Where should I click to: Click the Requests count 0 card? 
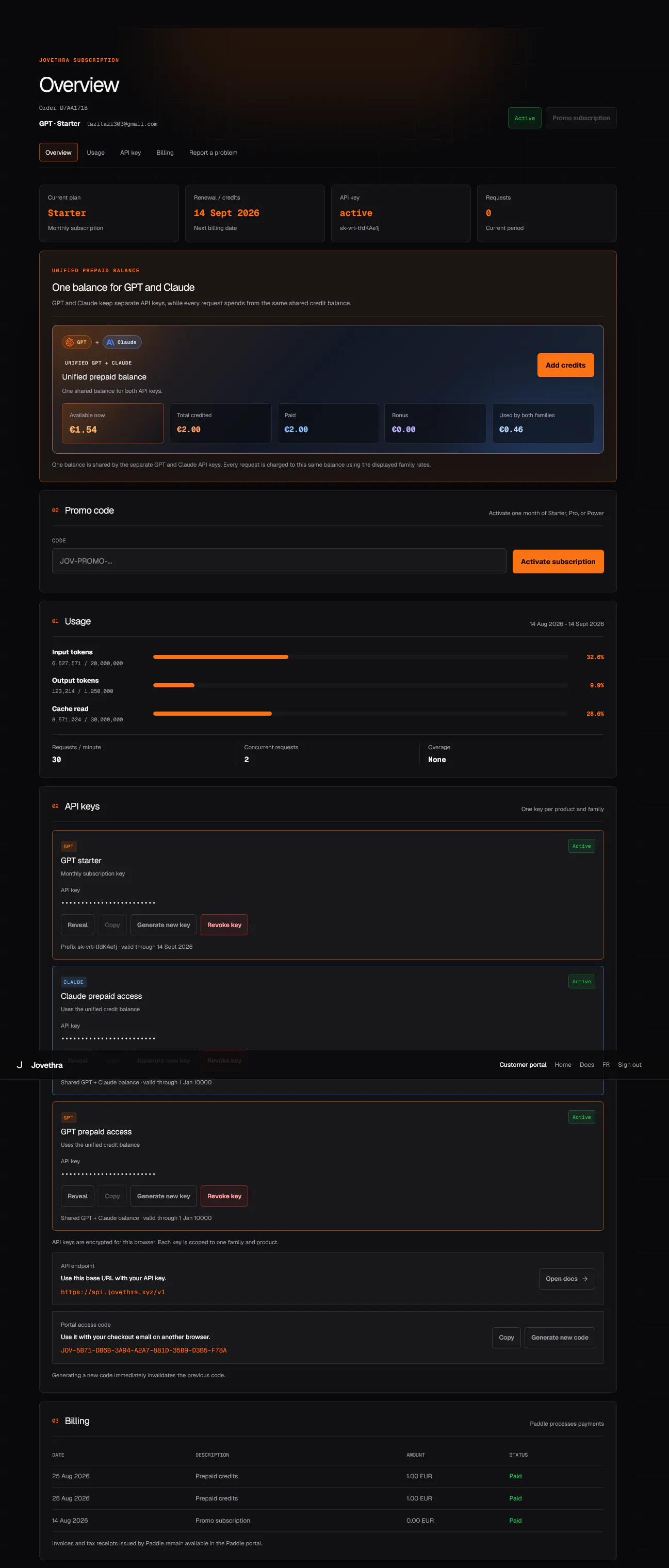click(x=547, y=213)
